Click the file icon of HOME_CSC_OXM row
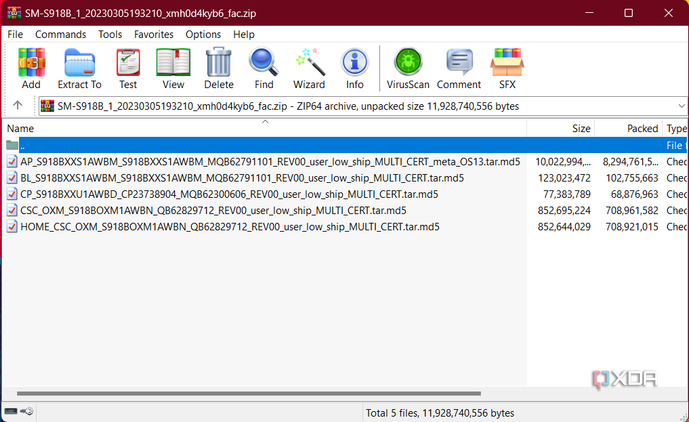The image size is (689, 422). coord(12,227)
